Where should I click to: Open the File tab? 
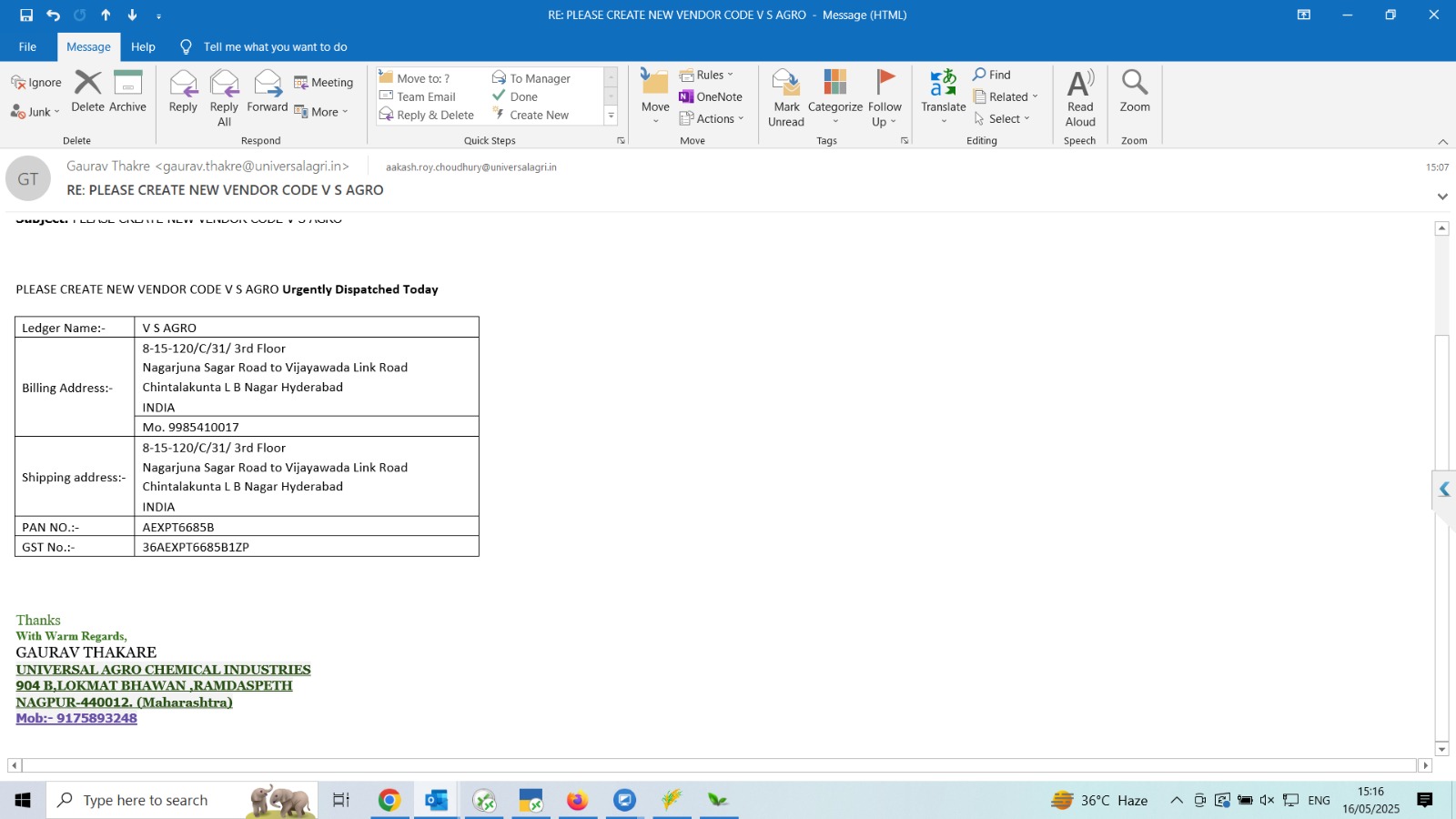27,46
